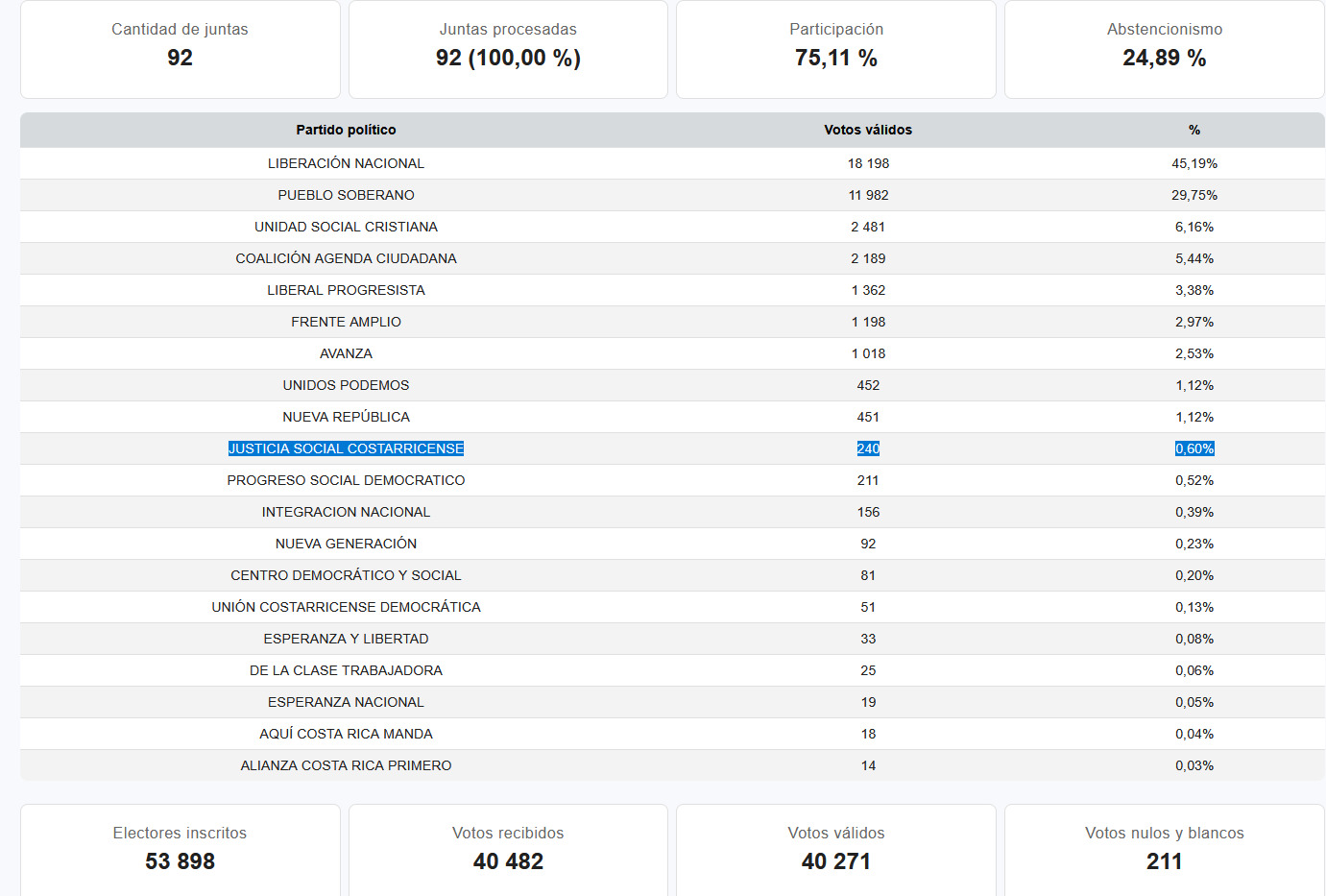Viewport: 1326px width, 896px height.
Task: Click the Votos válidos column header
Action: click(868, 130)
